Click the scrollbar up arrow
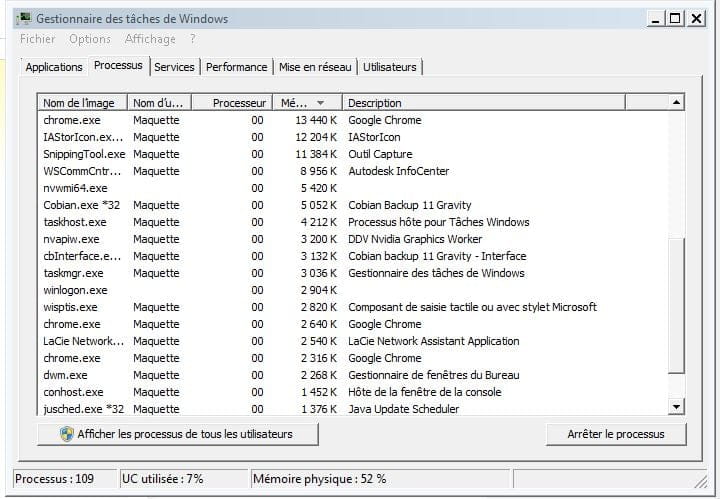The width and height of the screenshot is (720, 499). click(x=676, y=102)
